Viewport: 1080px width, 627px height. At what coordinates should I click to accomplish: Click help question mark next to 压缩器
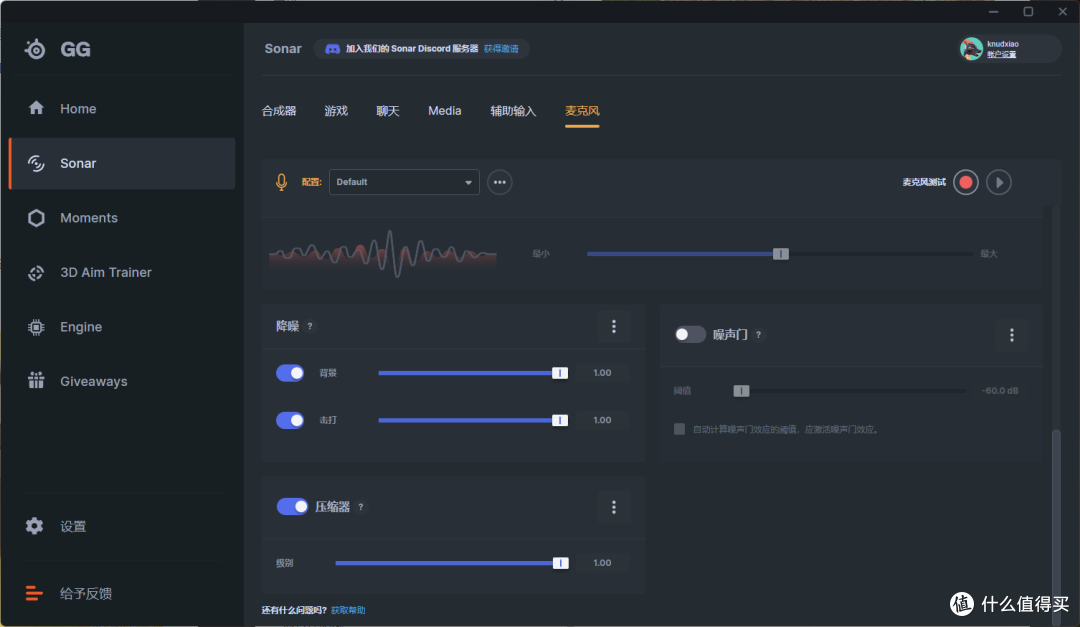(360, 507)
